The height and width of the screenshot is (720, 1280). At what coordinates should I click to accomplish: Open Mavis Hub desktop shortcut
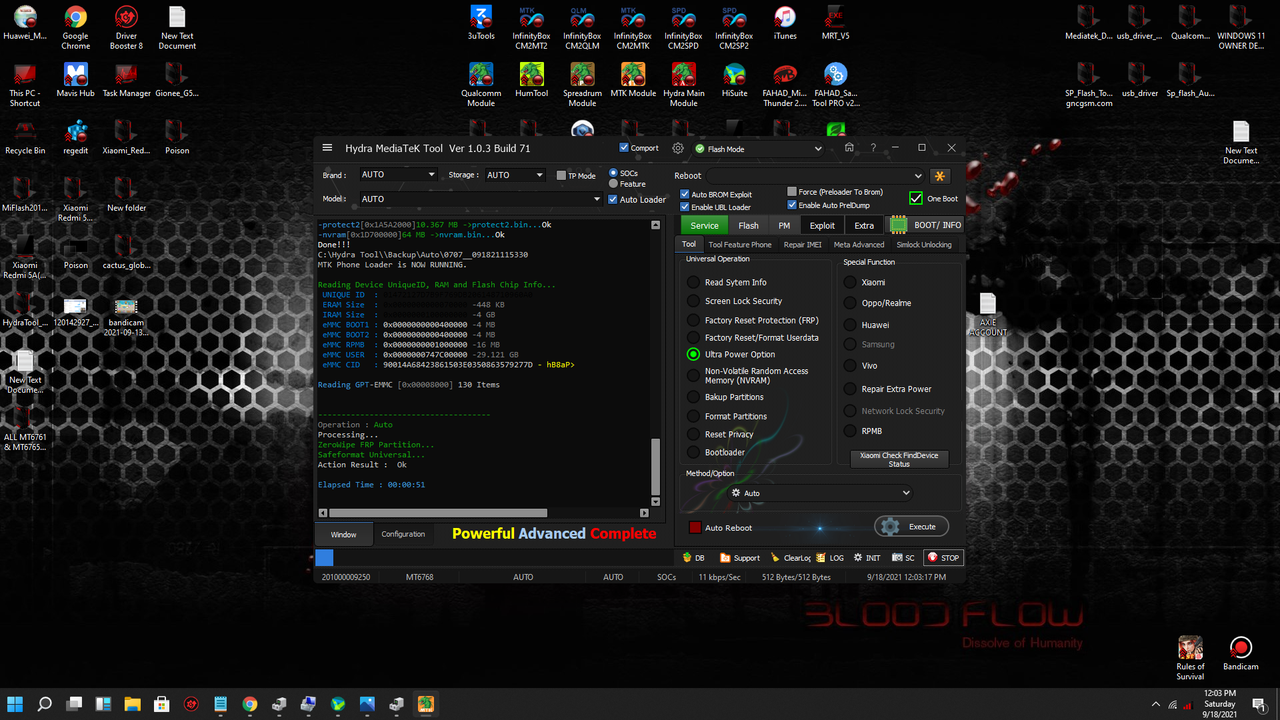click(75, 81)
